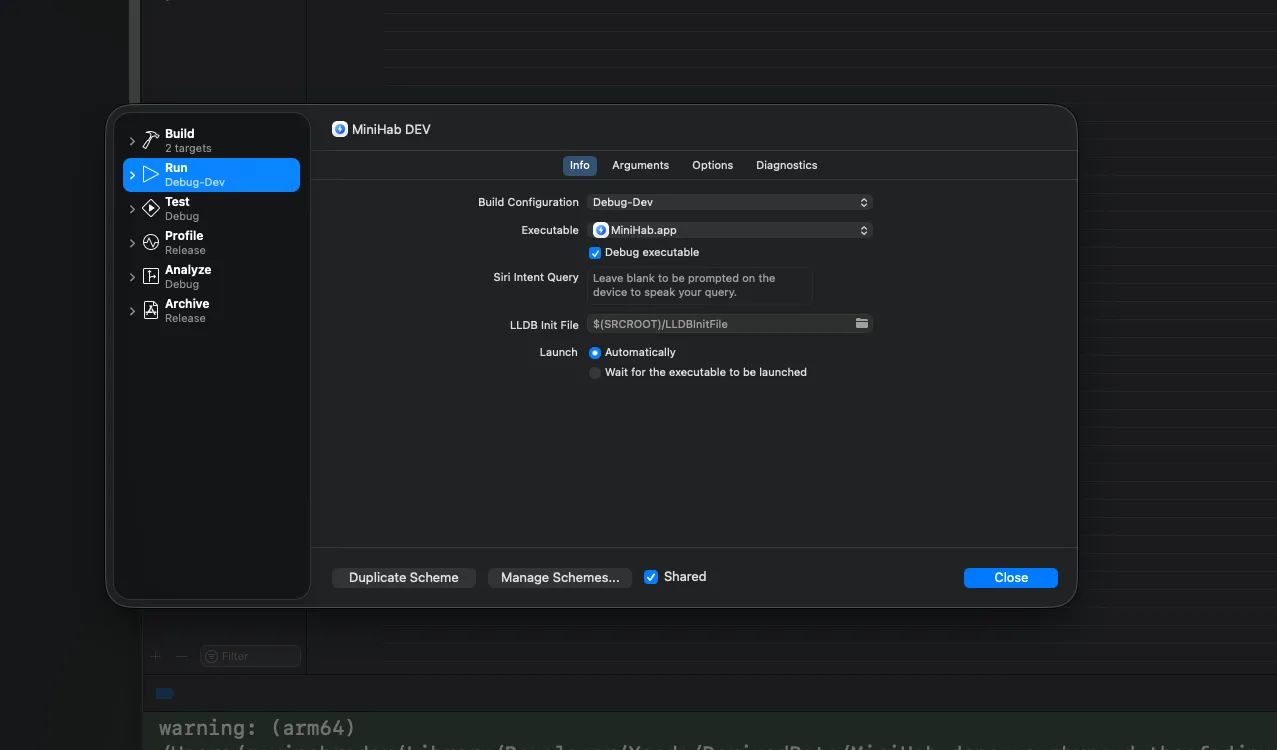1277x750 pixels.
Task: Switch to the Arguments tab
Action: coord(640,165)
